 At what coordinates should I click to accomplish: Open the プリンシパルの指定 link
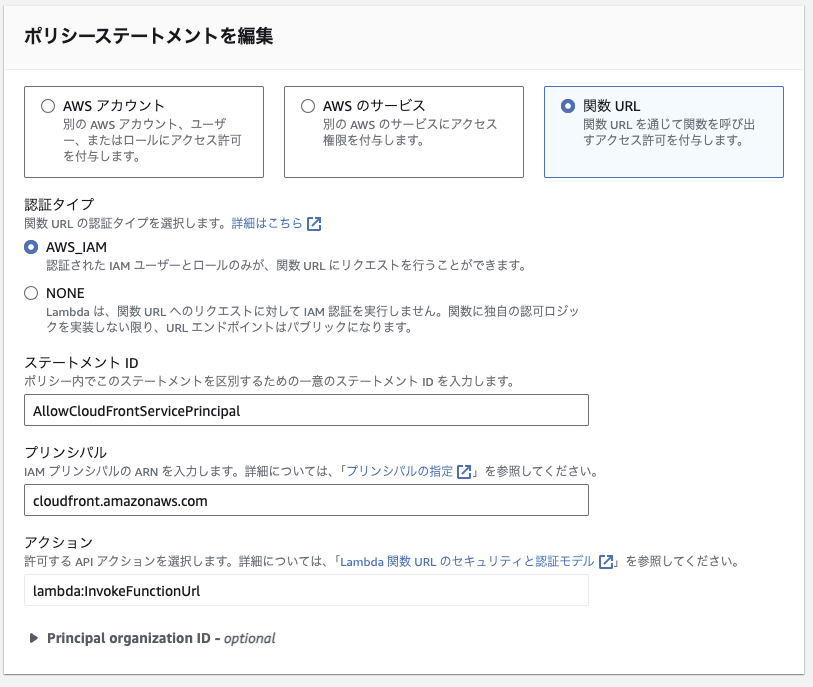tap(399, 471)
